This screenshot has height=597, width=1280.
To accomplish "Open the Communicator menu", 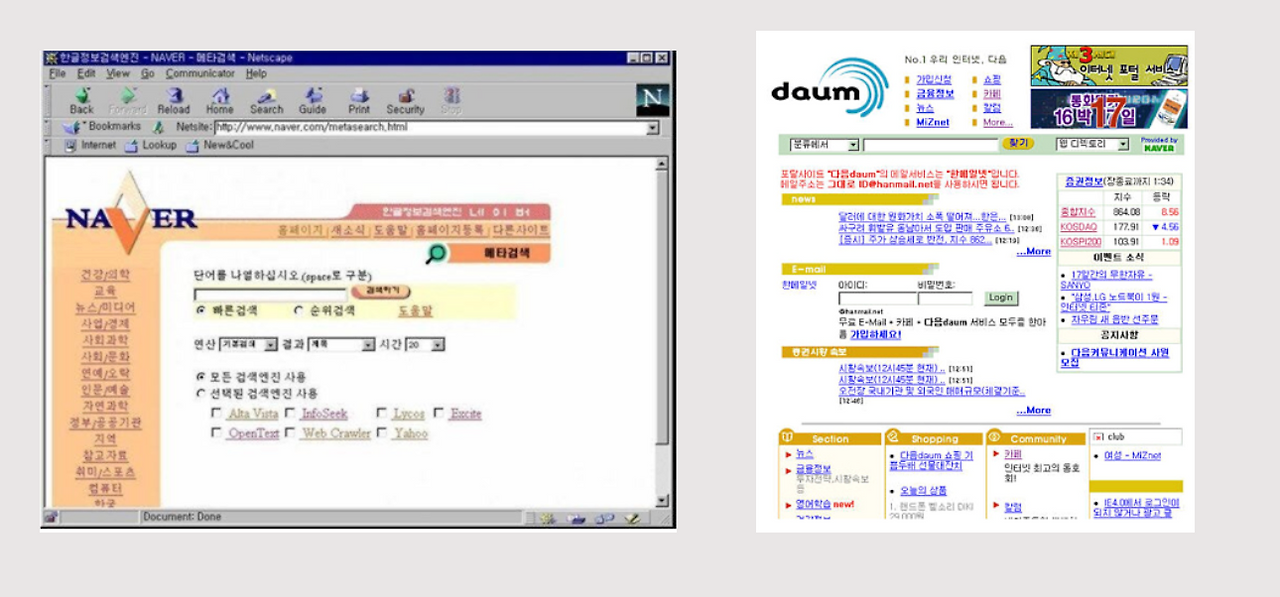I will click(200, 74).
